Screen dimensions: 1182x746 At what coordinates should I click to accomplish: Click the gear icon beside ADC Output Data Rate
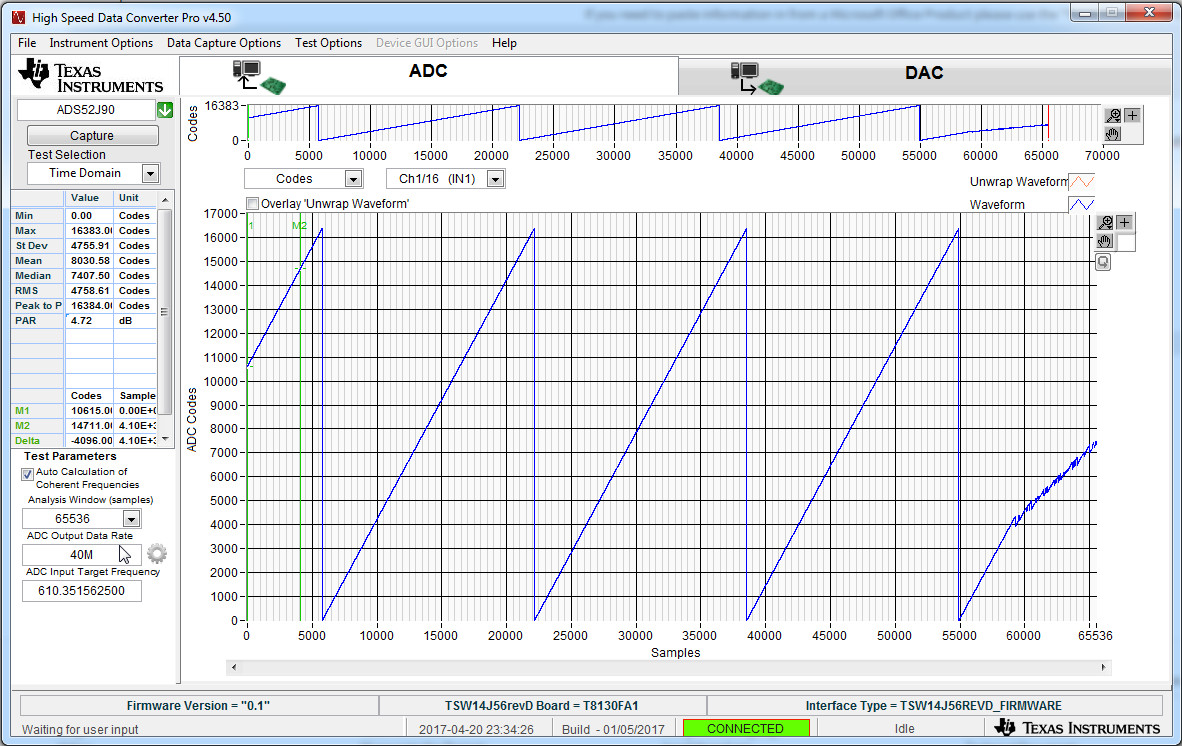click(157, 554)
